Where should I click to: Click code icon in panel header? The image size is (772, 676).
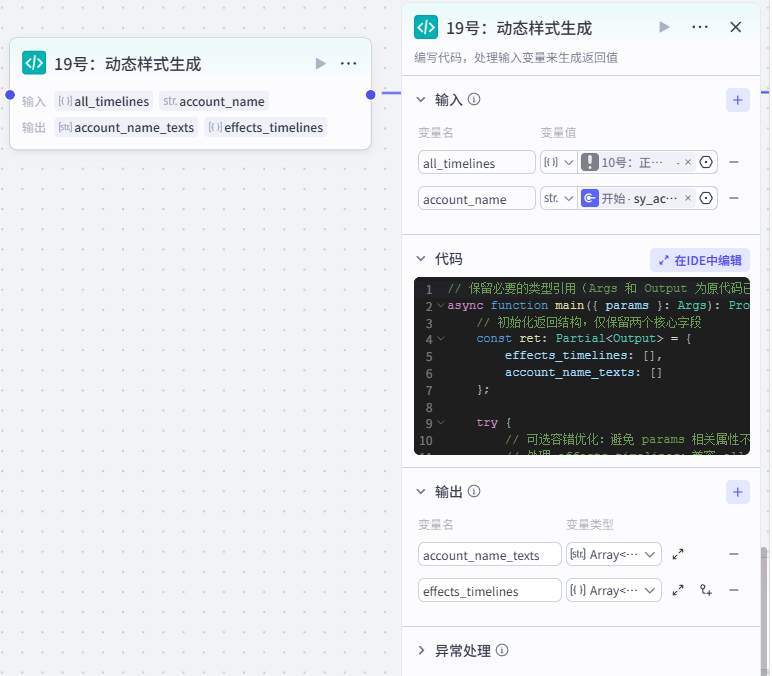[426, 27]
